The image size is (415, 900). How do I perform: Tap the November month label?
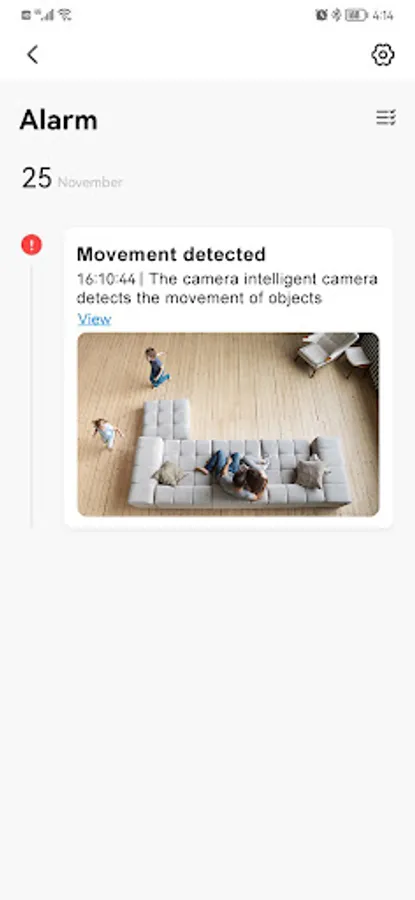(x=90, y=183)
